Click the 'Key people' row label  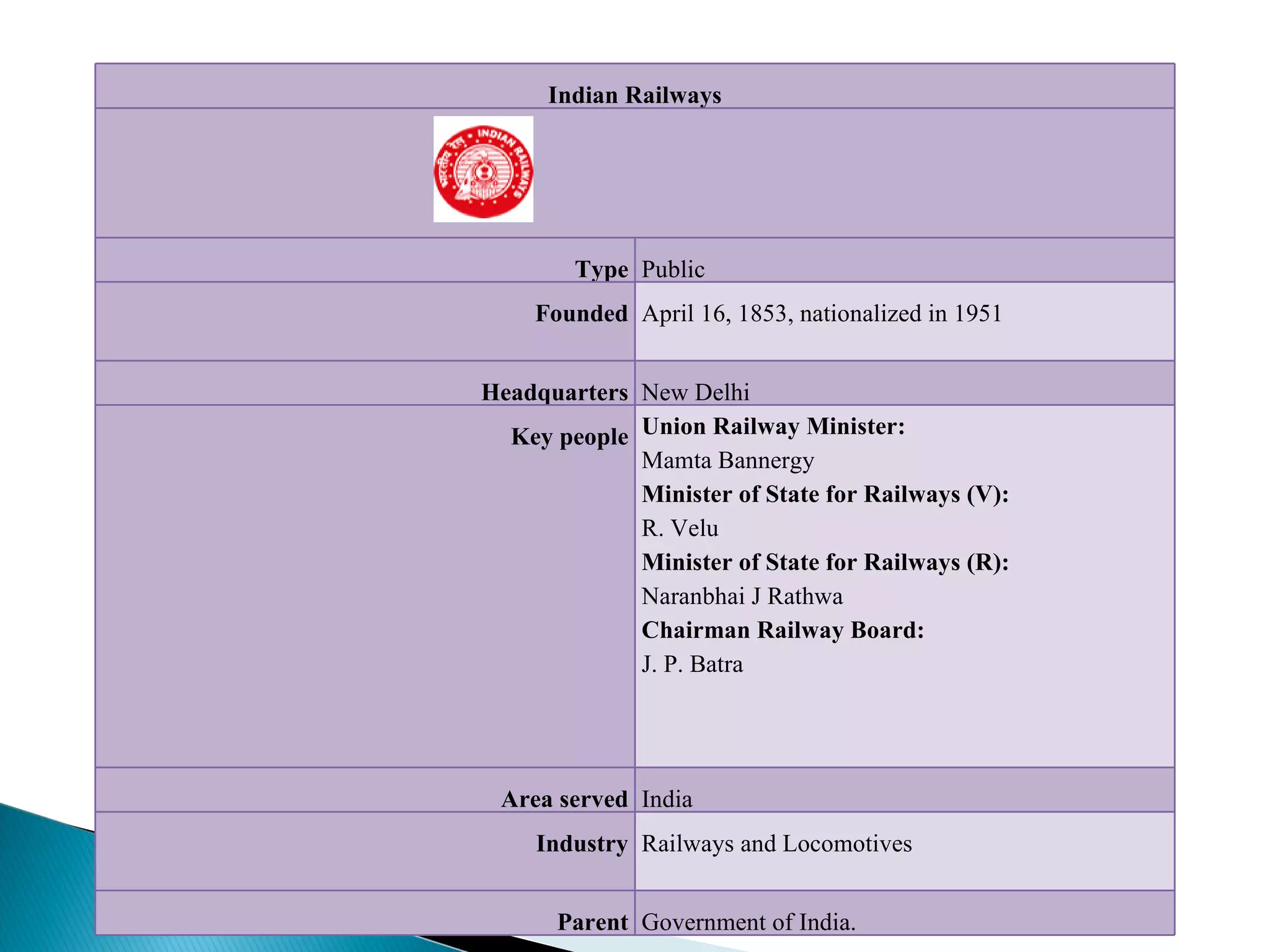tap(570, 437)
